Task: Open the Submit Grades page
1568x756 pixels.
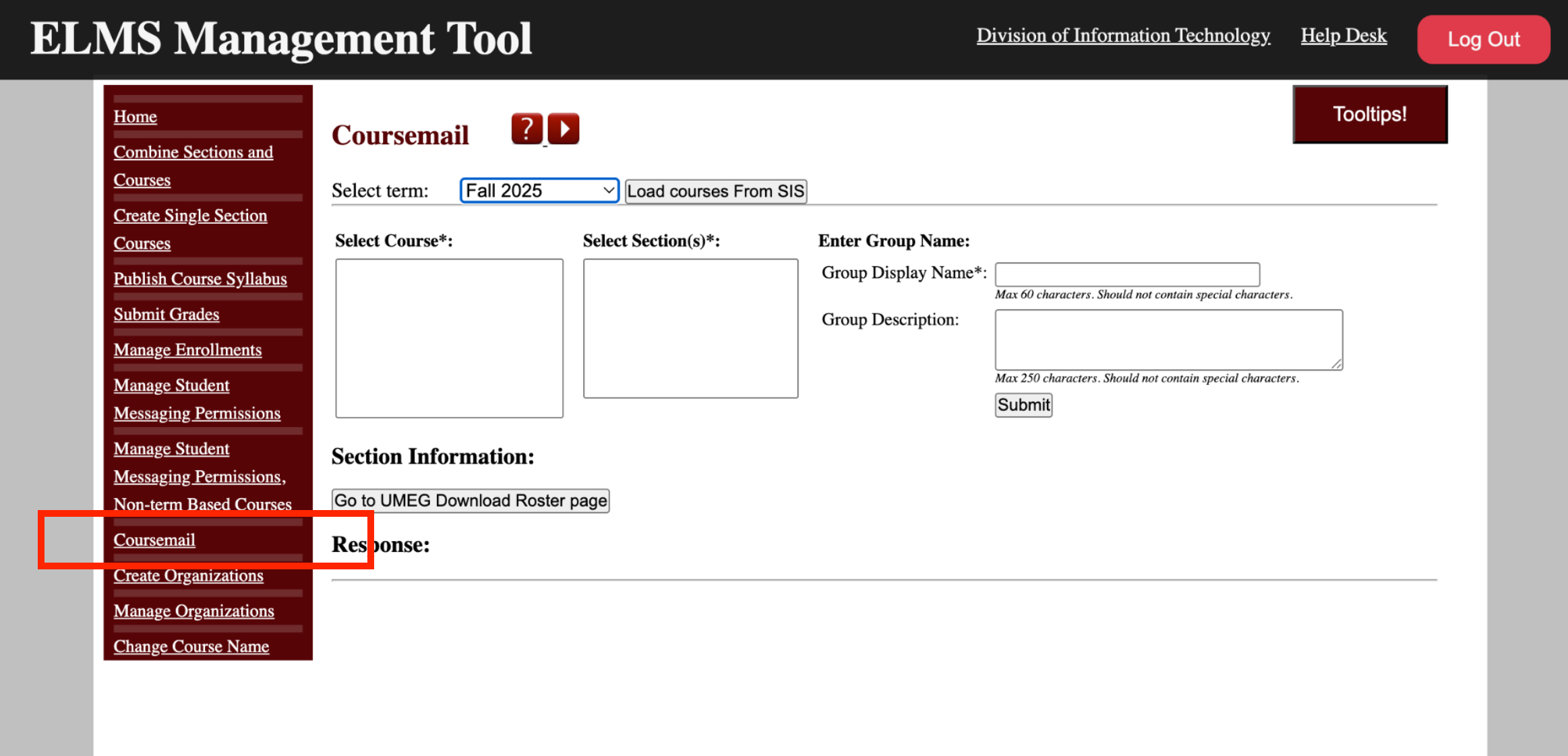Action: pyautogui.click(x=166, y=314)
